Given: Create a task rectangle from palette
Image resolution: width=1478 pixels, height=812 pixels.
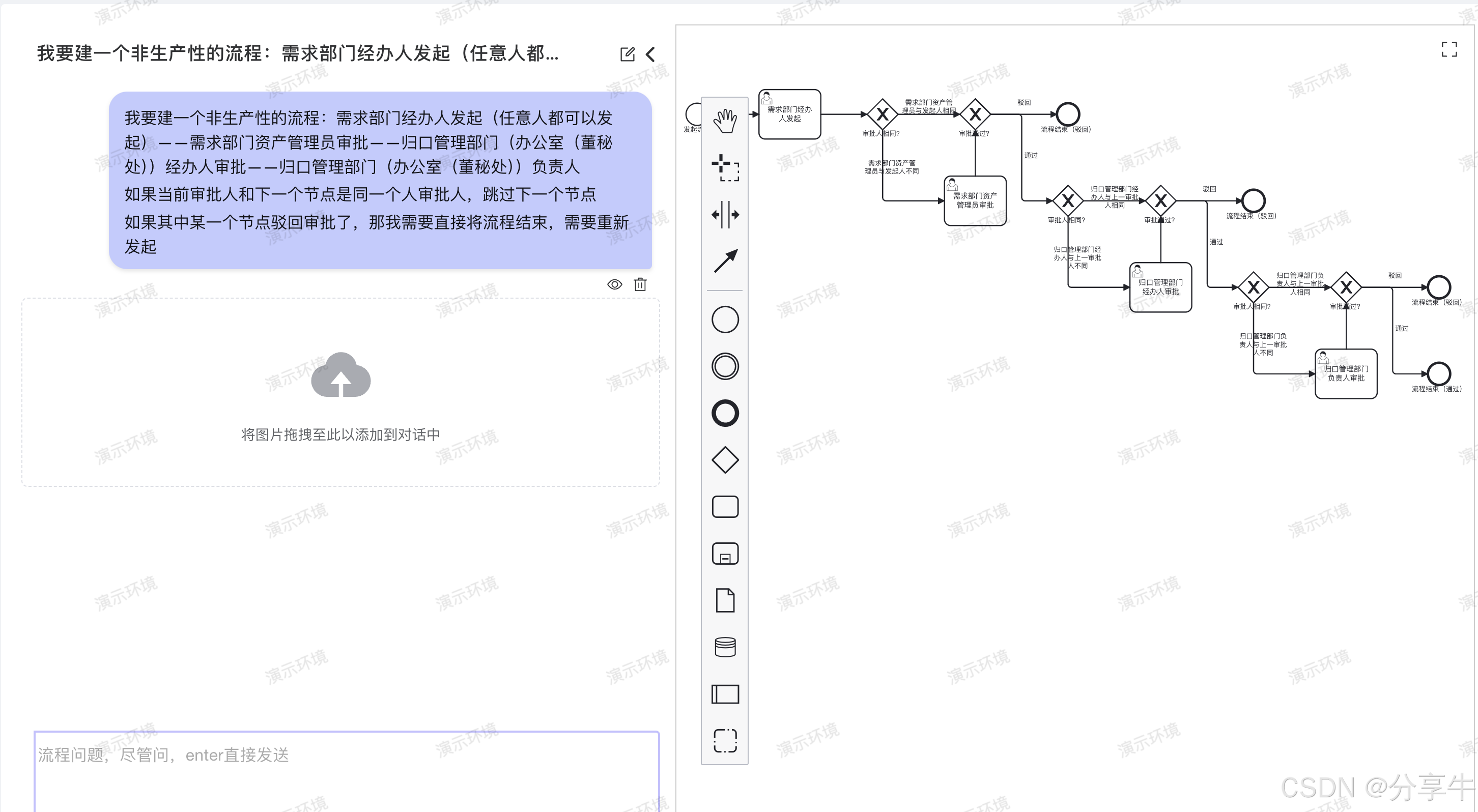Looking at the screenshot, I should [725, 507].
